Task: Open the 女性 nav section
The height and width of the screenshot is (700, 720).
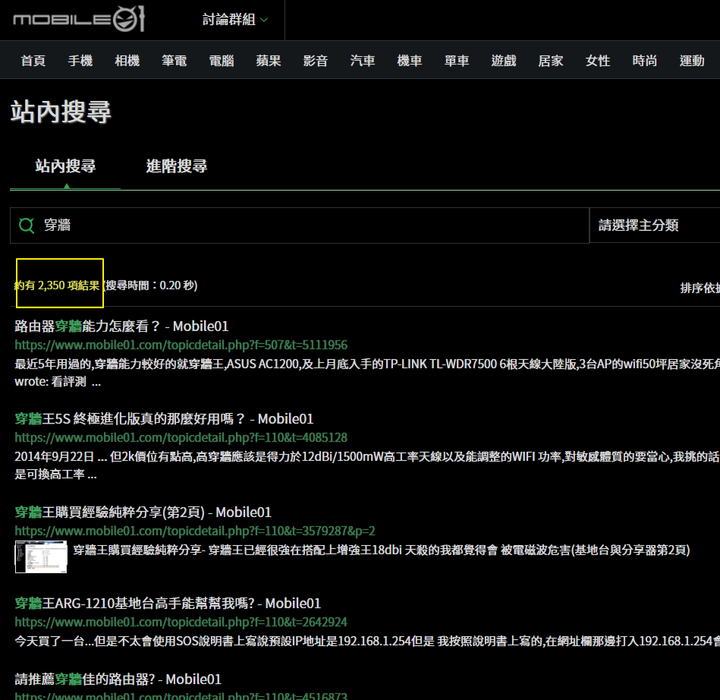Action: coord(598,60)
